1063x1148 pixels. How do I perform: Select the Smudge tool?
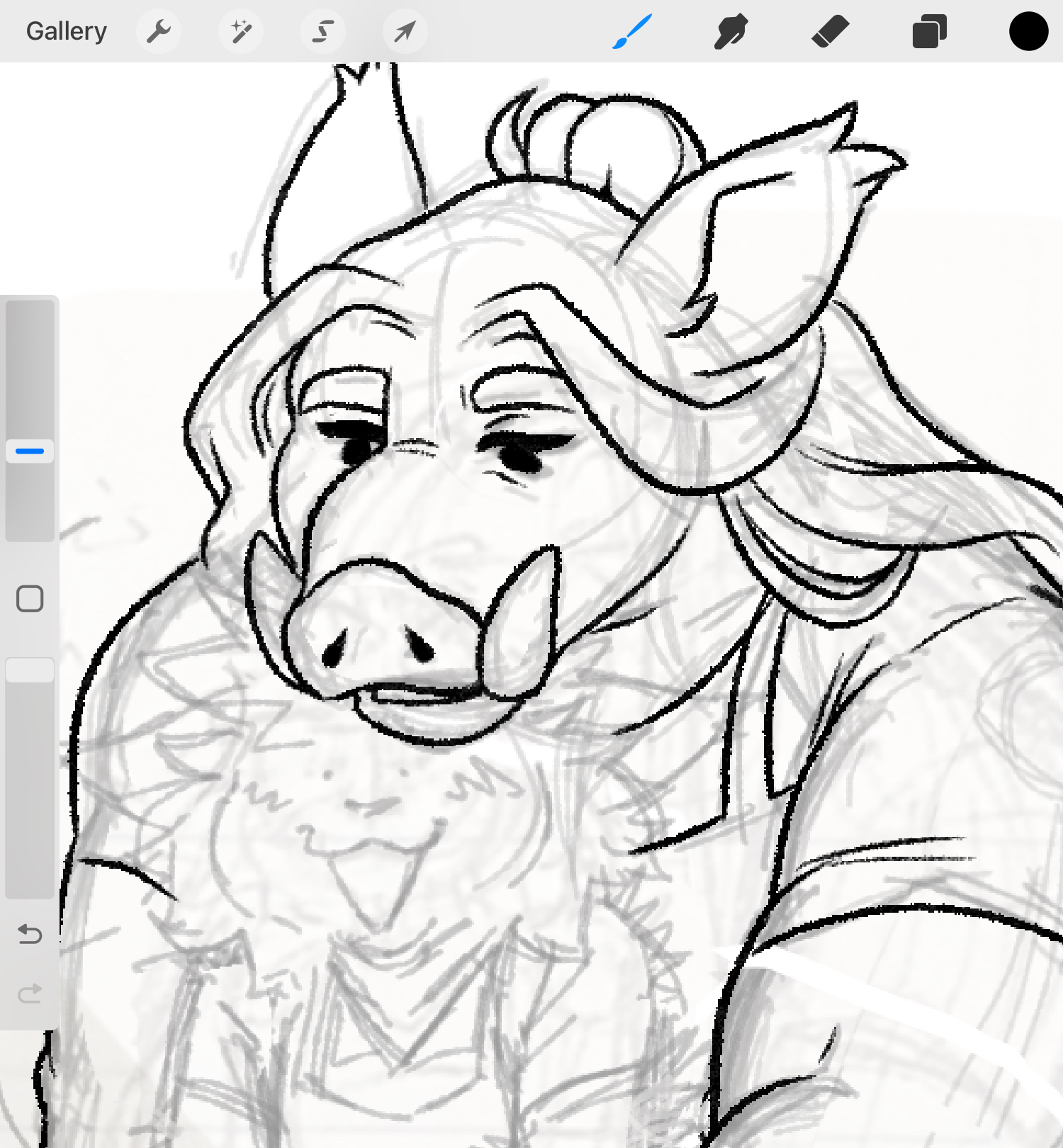pos(731,32)
